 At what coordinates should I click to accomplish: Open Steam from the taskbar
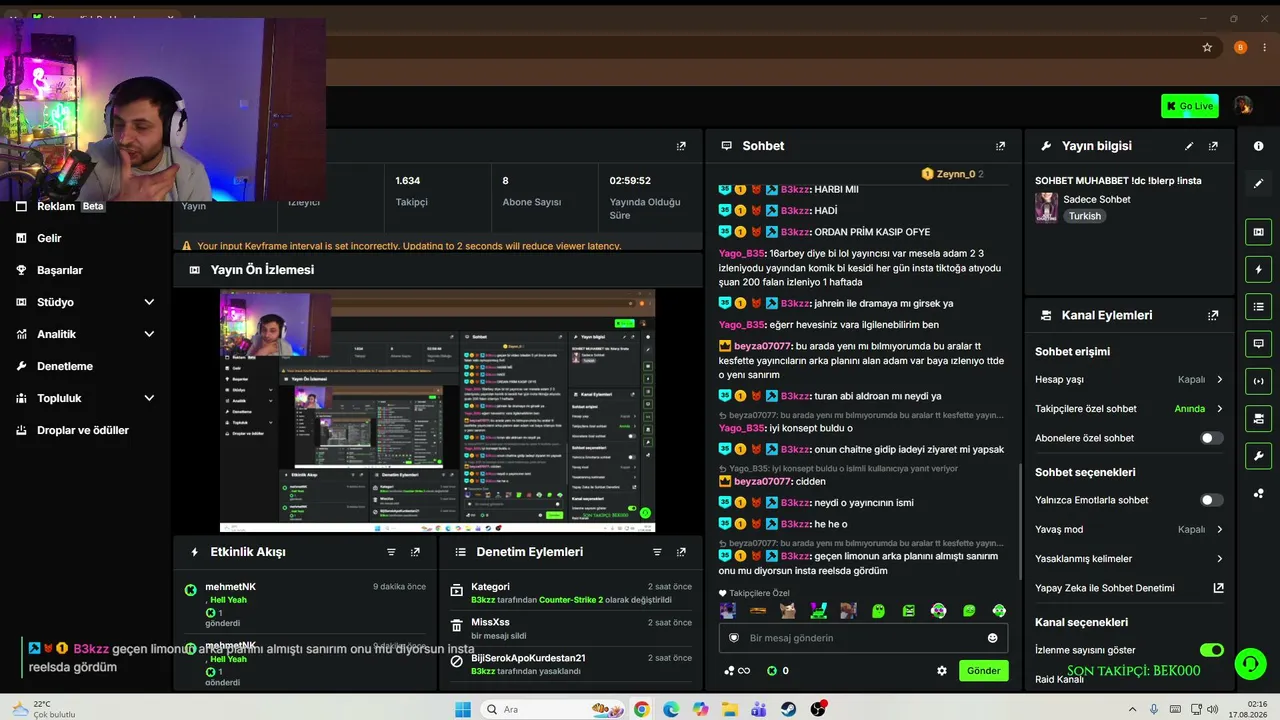pyautogui.click(x=789, y=710)
